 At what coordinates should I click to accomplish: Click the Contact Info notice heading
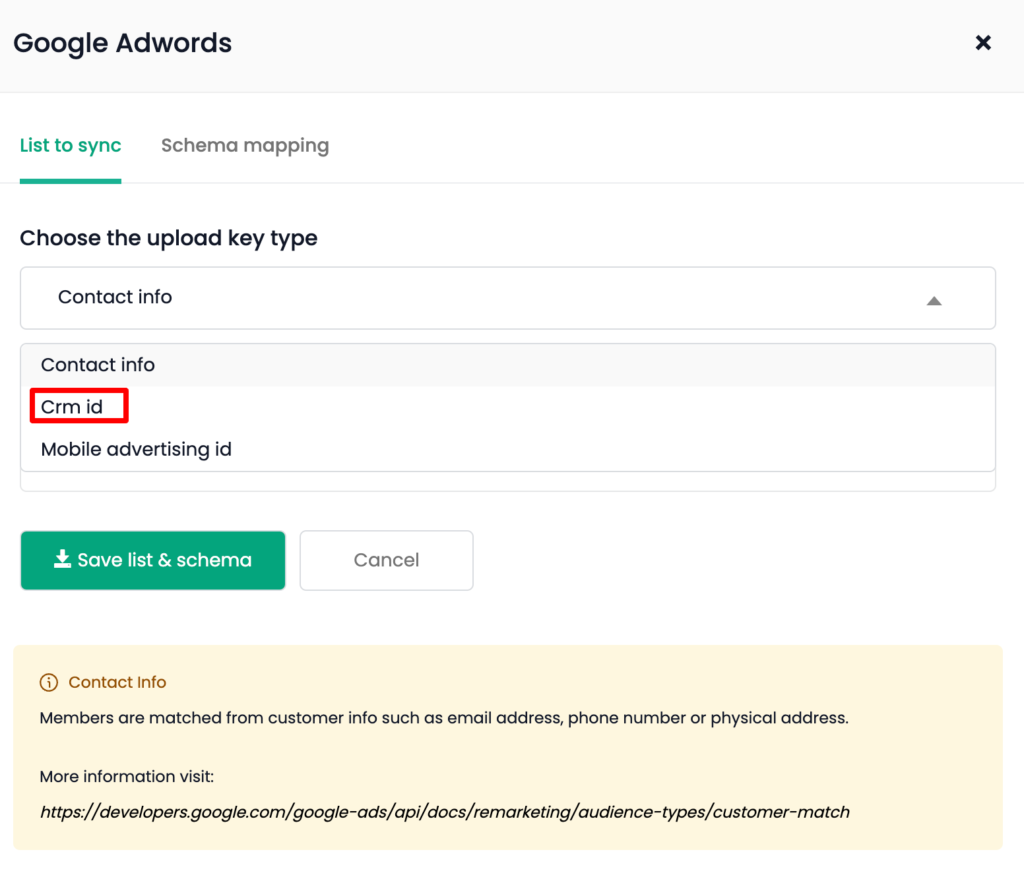(x=118, y=682)
